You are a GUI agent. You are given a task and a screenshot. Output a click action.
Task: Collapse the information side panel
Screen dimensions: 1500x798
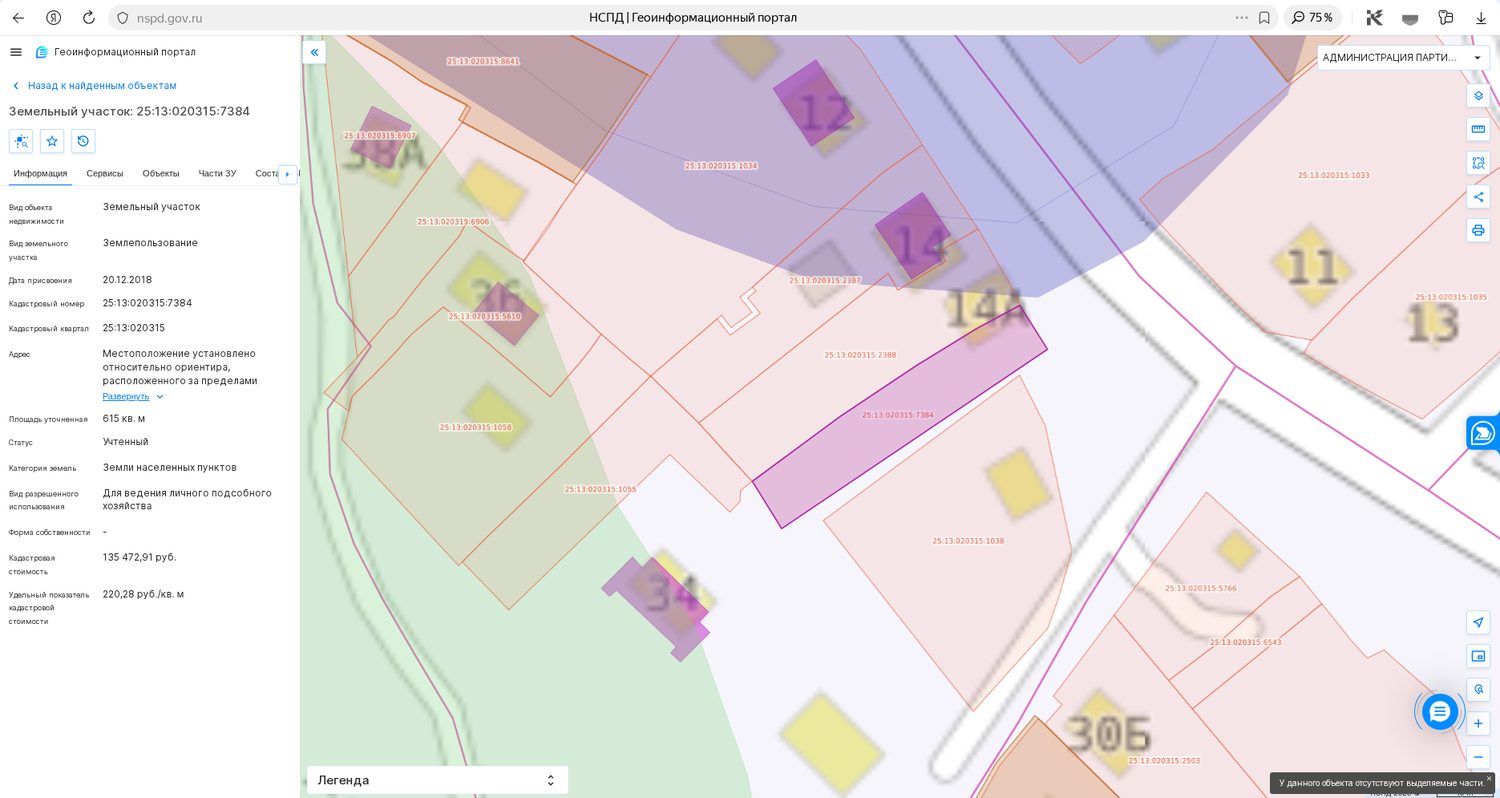pos(314,52)
